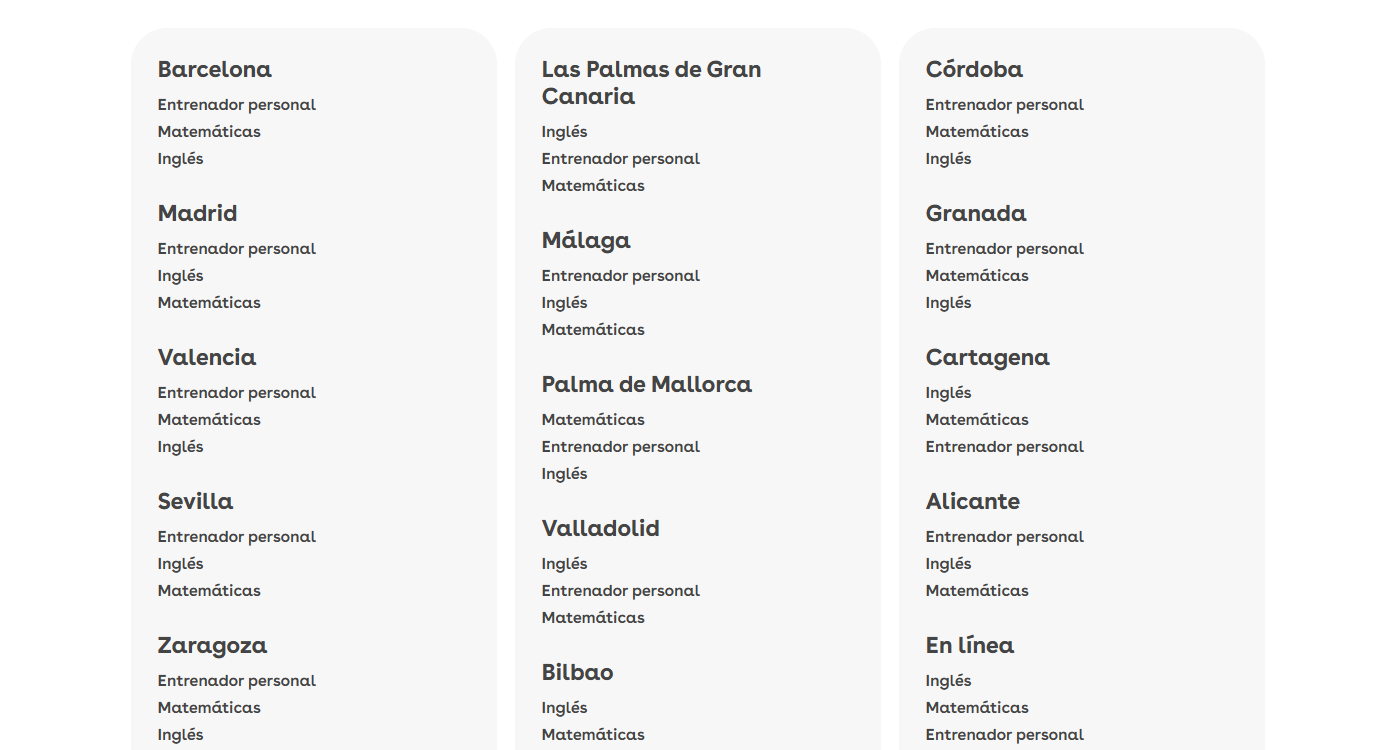Select Matemáticas under En línea
The width and height of the screenshot is (1381, 750).
coord(976,707)
